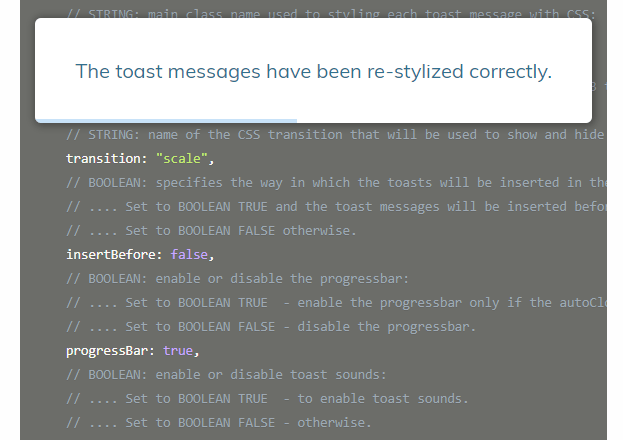Click the insertBefore property name
The height and width of the screenshot is (440, 623).
pyautogui.click(x=112, y=254)
